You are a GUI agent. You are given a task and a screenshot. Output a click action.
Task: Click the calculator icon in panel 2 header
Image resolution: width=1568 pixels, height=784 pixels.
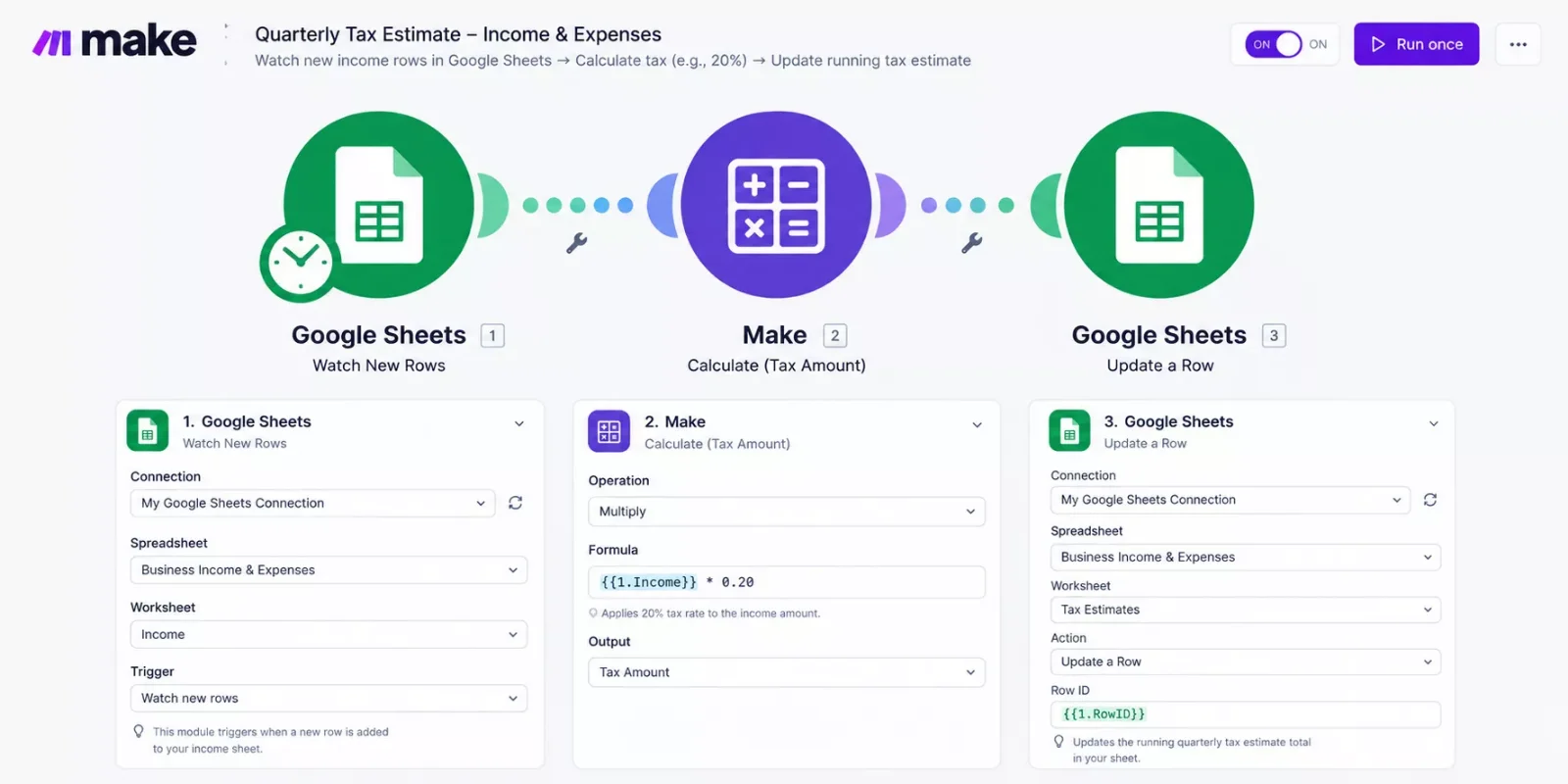[x=609, y=431]
